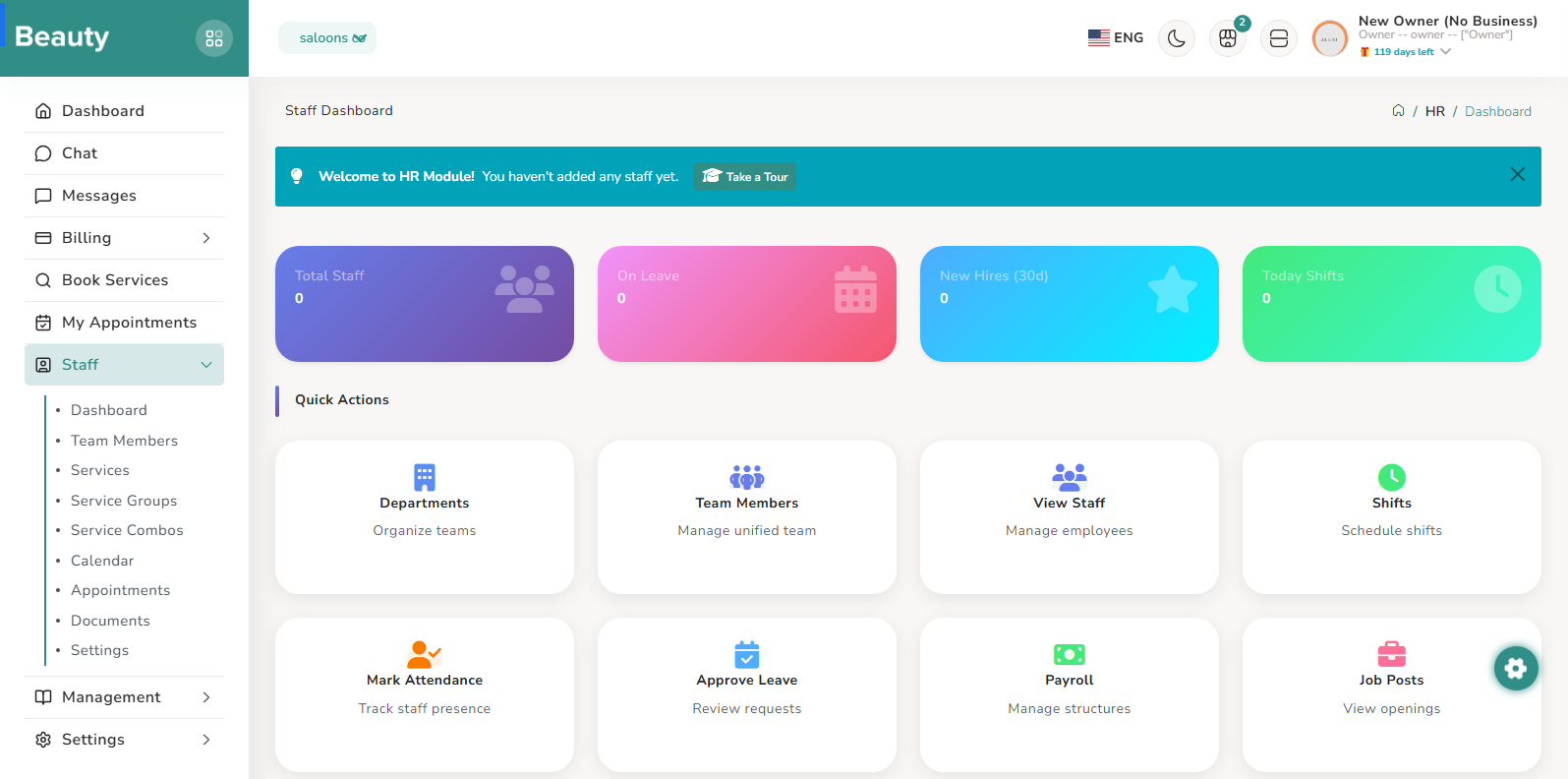
Task: Open Payroll money icon
Action: [1070, 654]
